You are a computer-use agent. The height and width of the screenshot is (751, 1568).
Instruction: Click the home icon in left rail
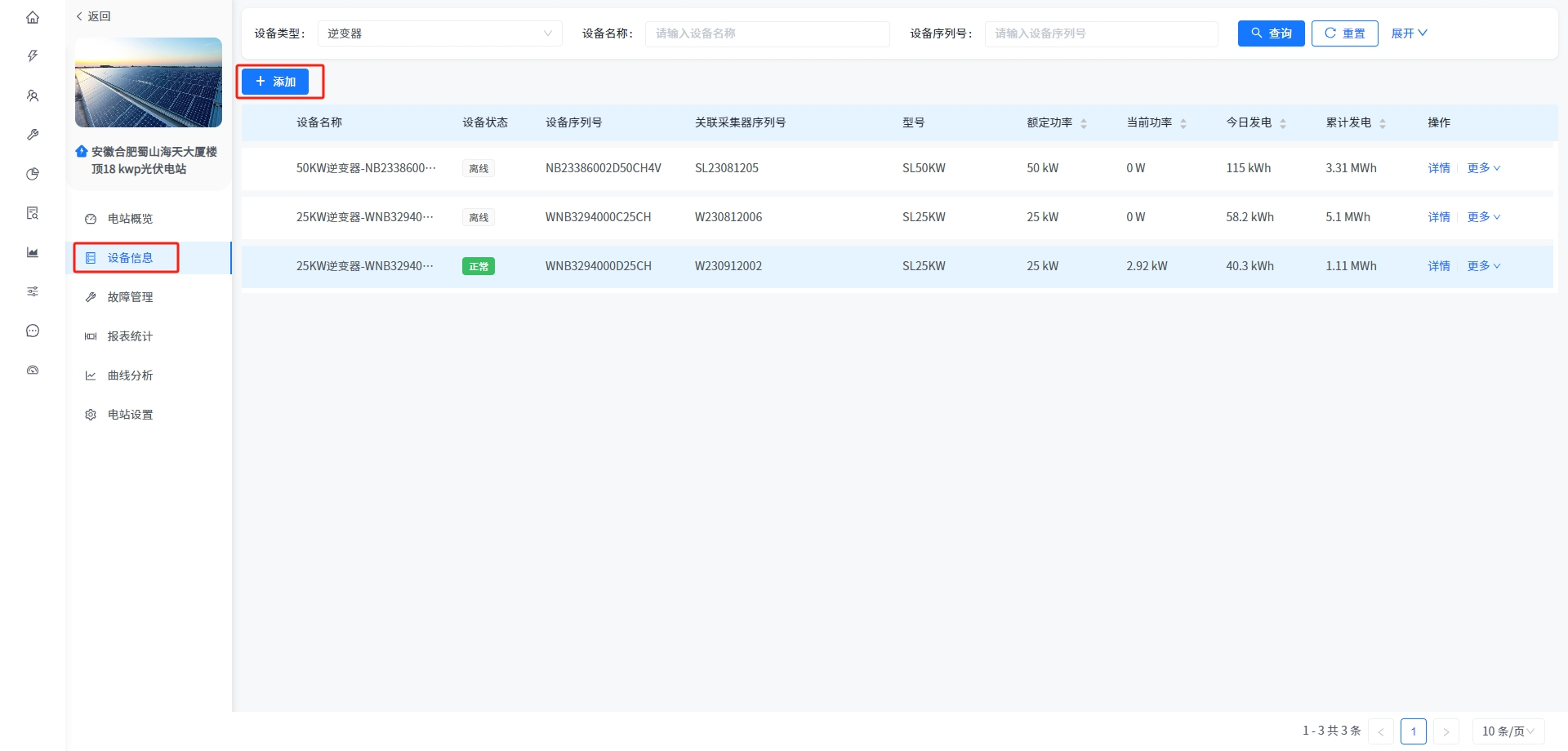pos(33,17)
